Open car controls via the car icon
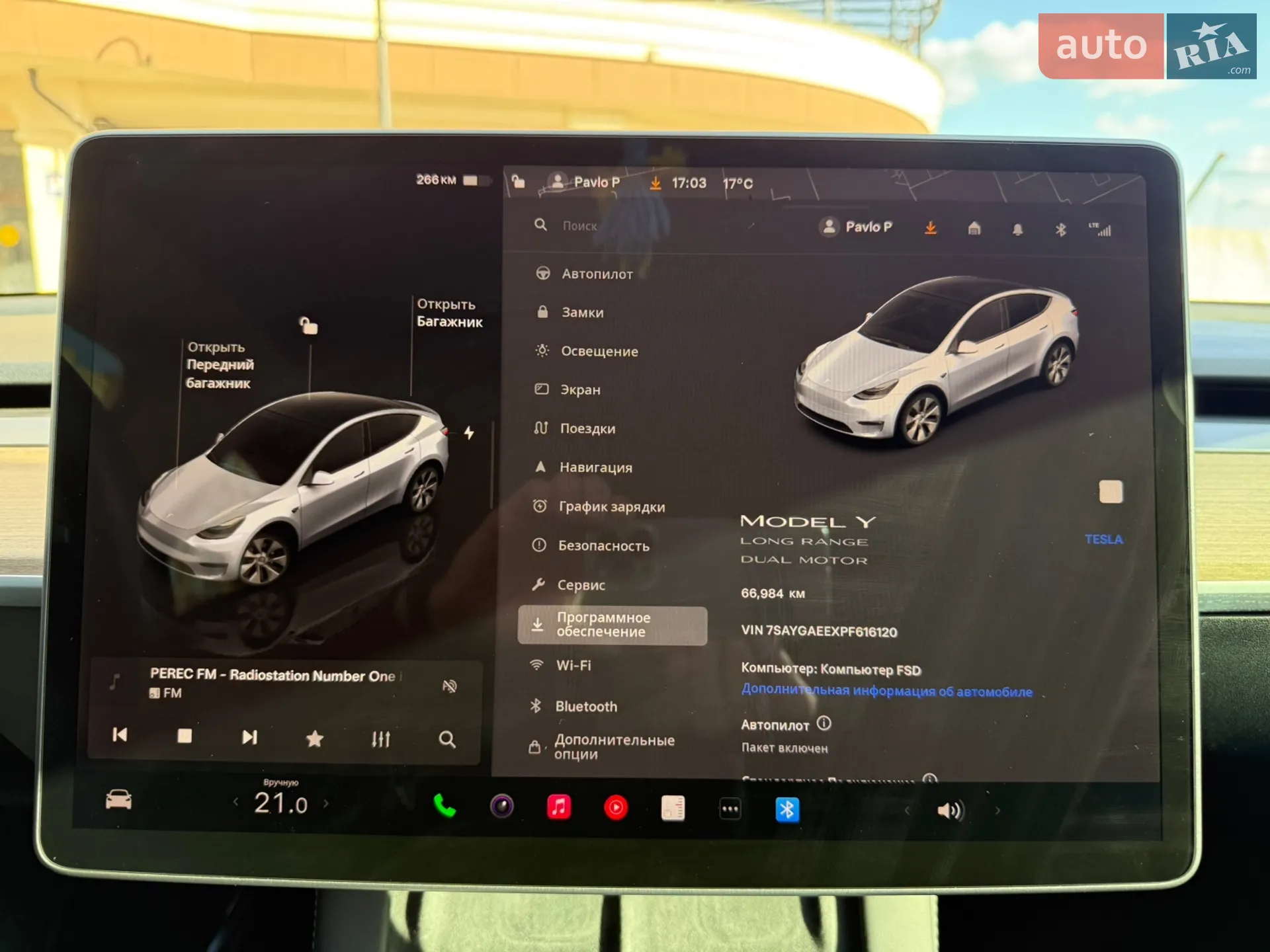The width and height of the screenshot is (1270, 952). (118, 800)
